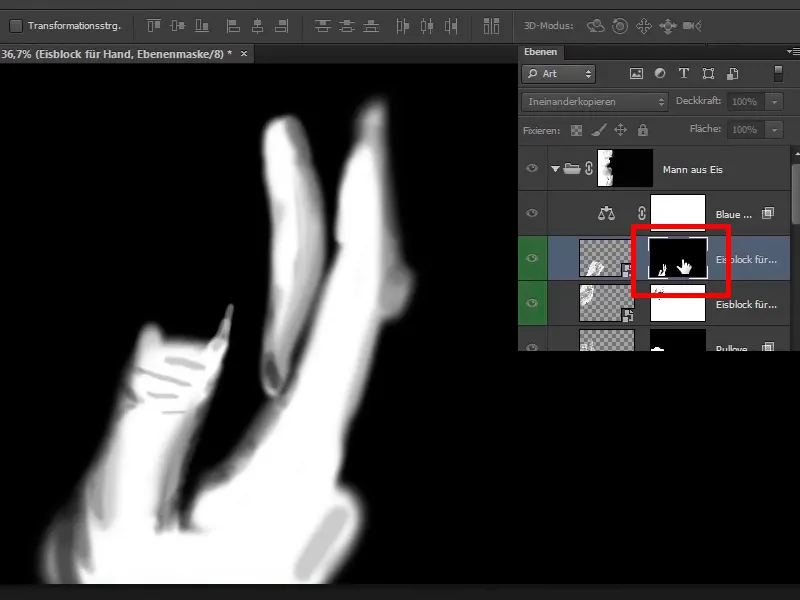The width and height of the screenshot is (800, 600).
Task: Click the selected Eisblock layer's content thumbnail
Action: tap(606, 258)
